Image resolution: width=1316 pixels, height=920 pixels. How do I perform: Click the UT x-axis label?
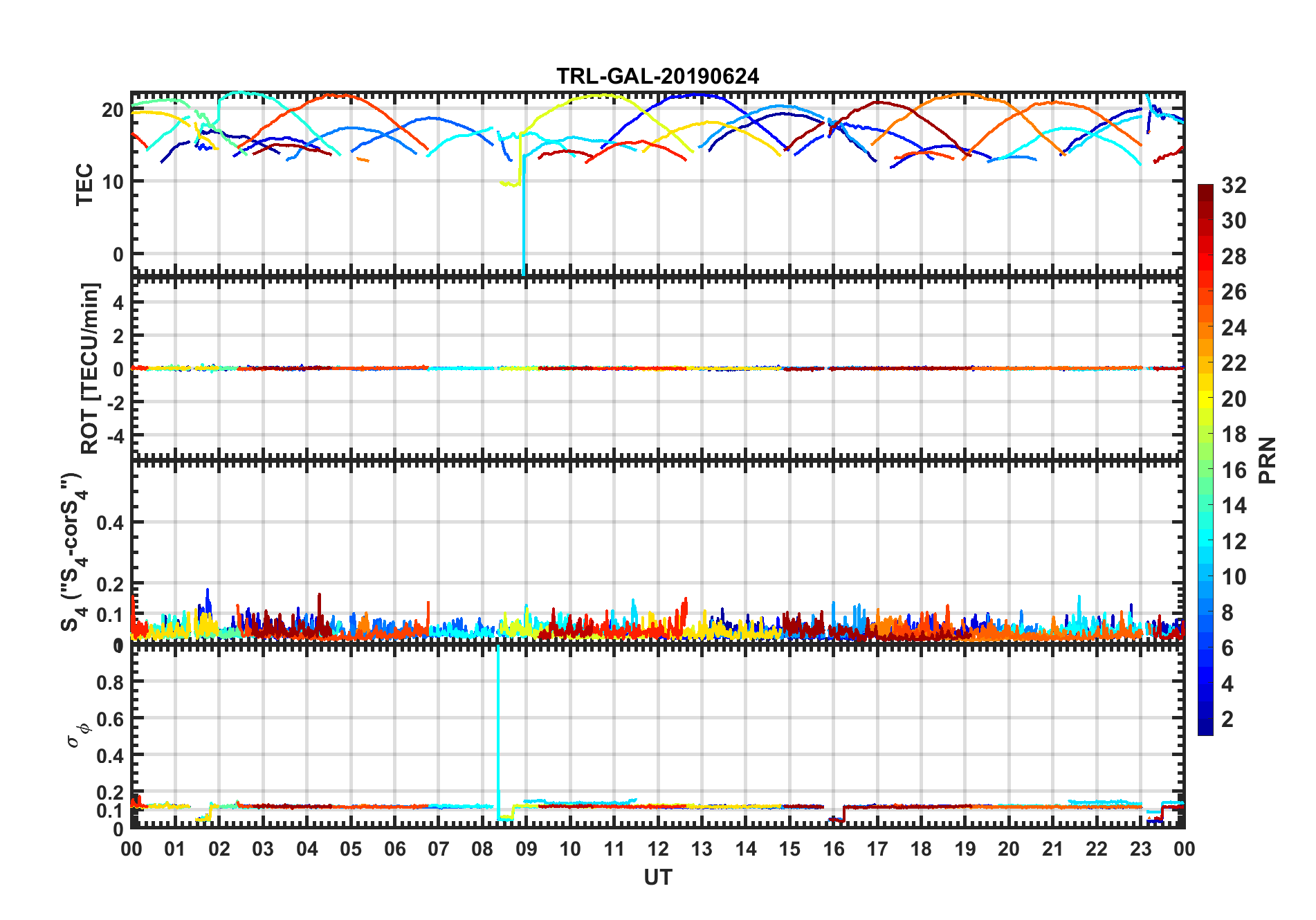(657, 877)
